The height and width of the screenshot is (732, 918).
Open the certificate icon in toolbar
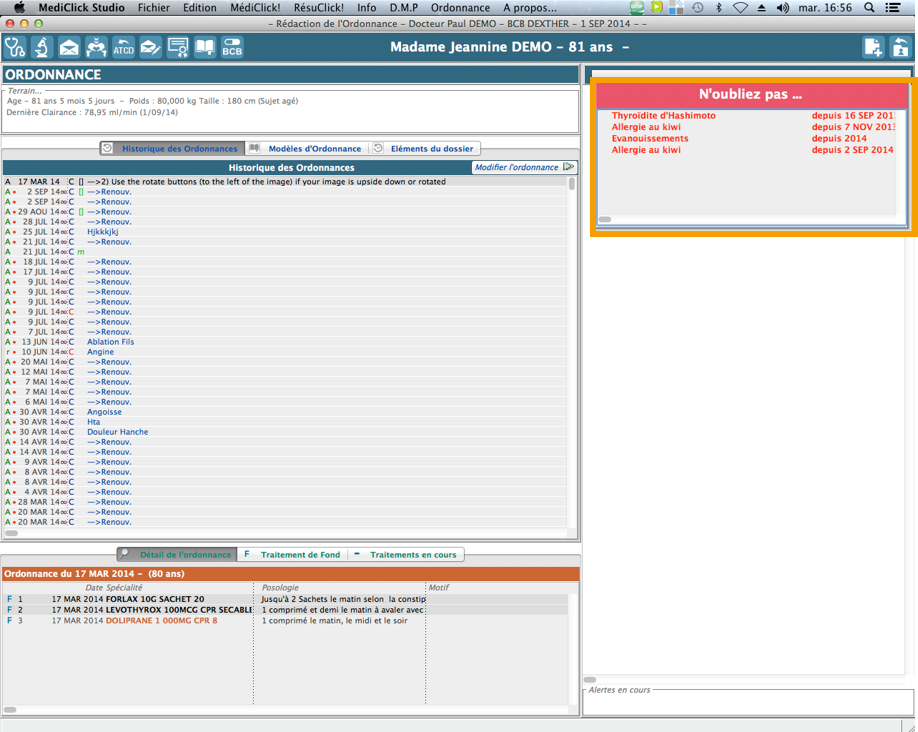pos(178,47)
